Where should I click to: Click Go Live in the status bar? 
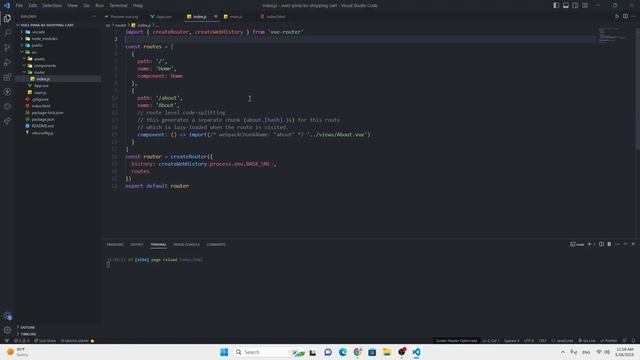[x=586, y=340]
